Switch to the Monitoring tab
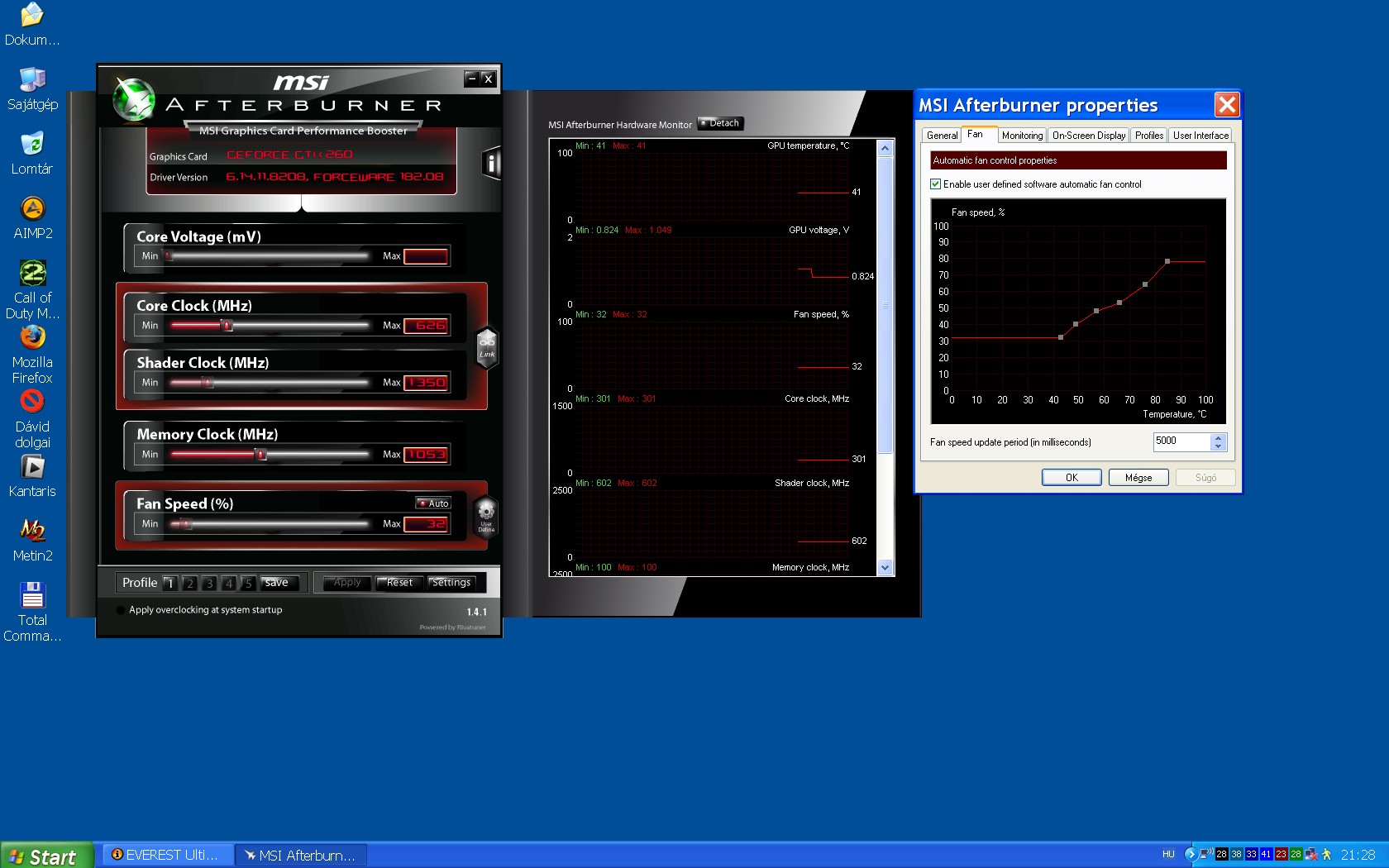This screenshot has width=1389, height=868. coord(1022,136)
